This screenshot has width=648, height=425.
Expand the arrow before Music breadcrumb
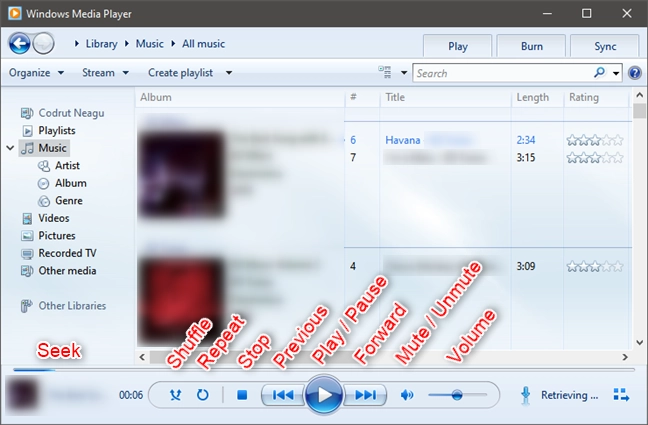pyautogui.click(x=126, y=43)
